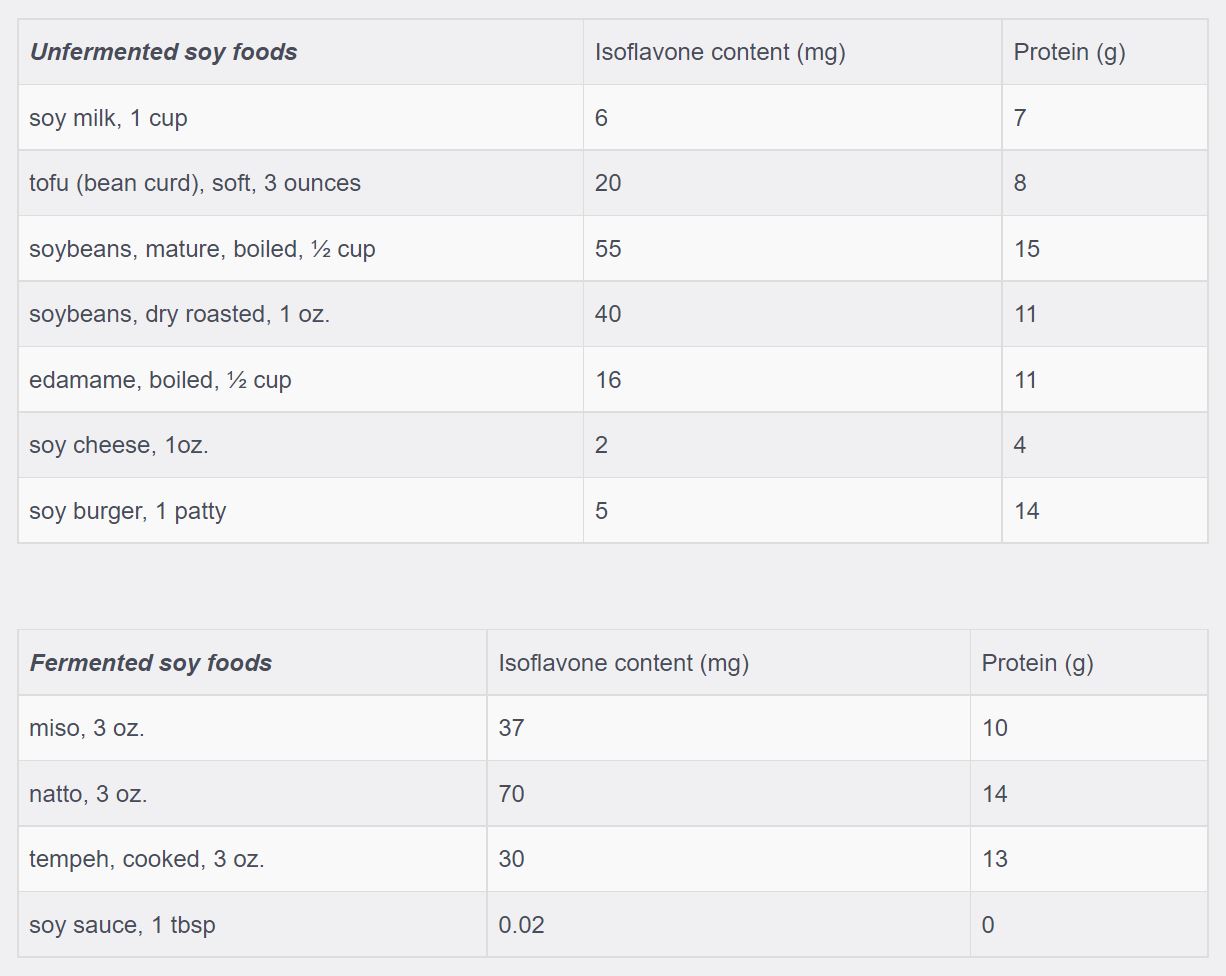Screen dimensions: 1226x976
Task: Click the "Protein (g)" header in unfermented table
Action: pos(1070,52)
